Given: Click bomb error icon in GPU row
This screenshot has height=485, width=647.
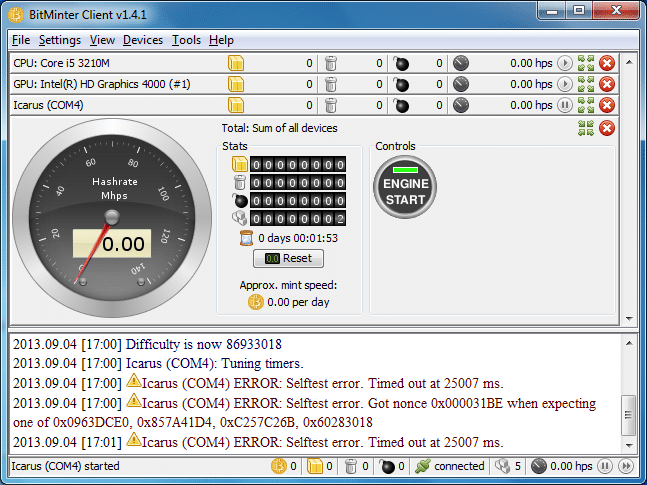Looking at the screenshot, I should pyautogui.click(x=401, y=84).
